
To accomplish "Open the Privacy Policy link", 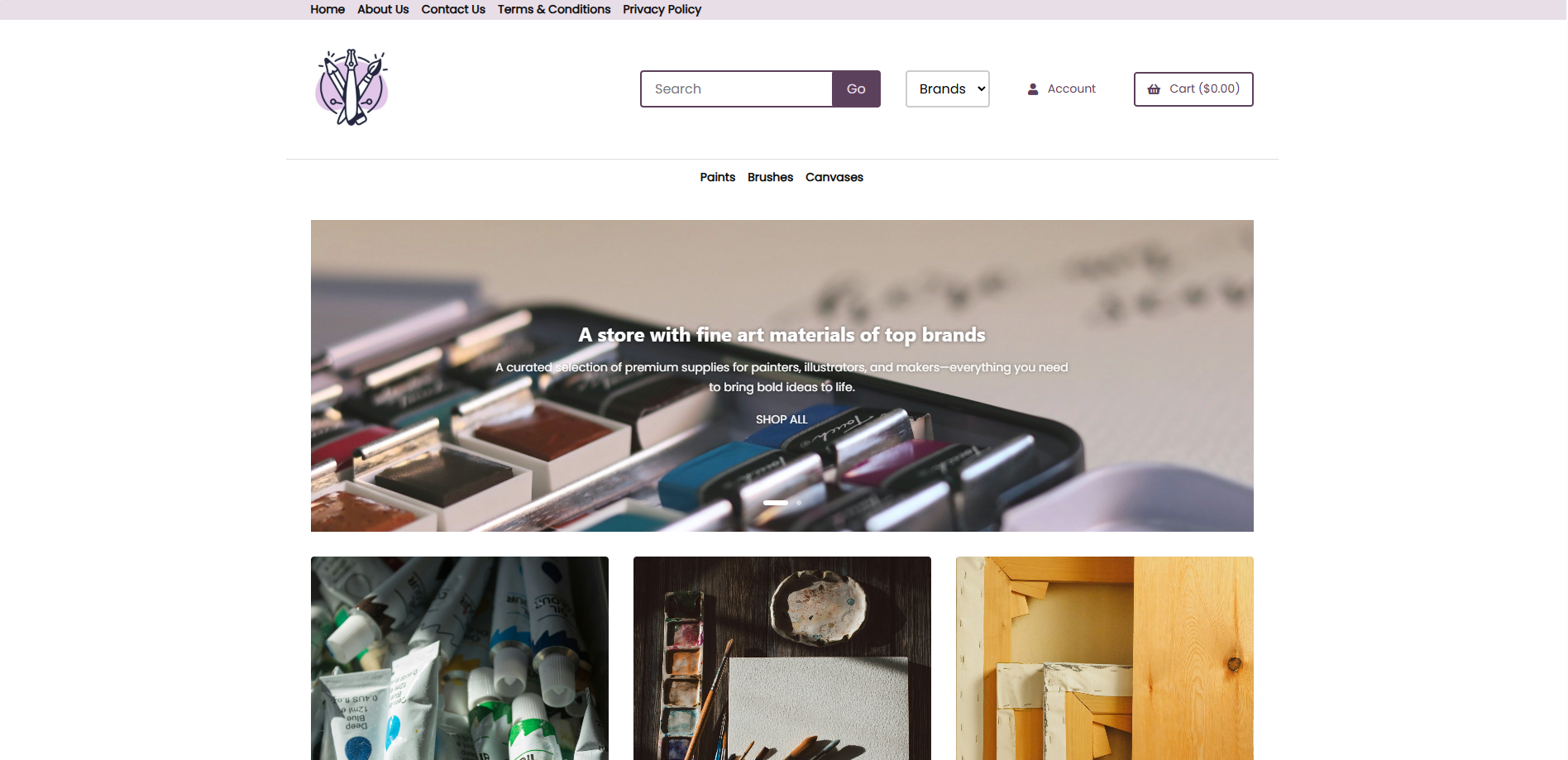I will (x=662, y=9).
